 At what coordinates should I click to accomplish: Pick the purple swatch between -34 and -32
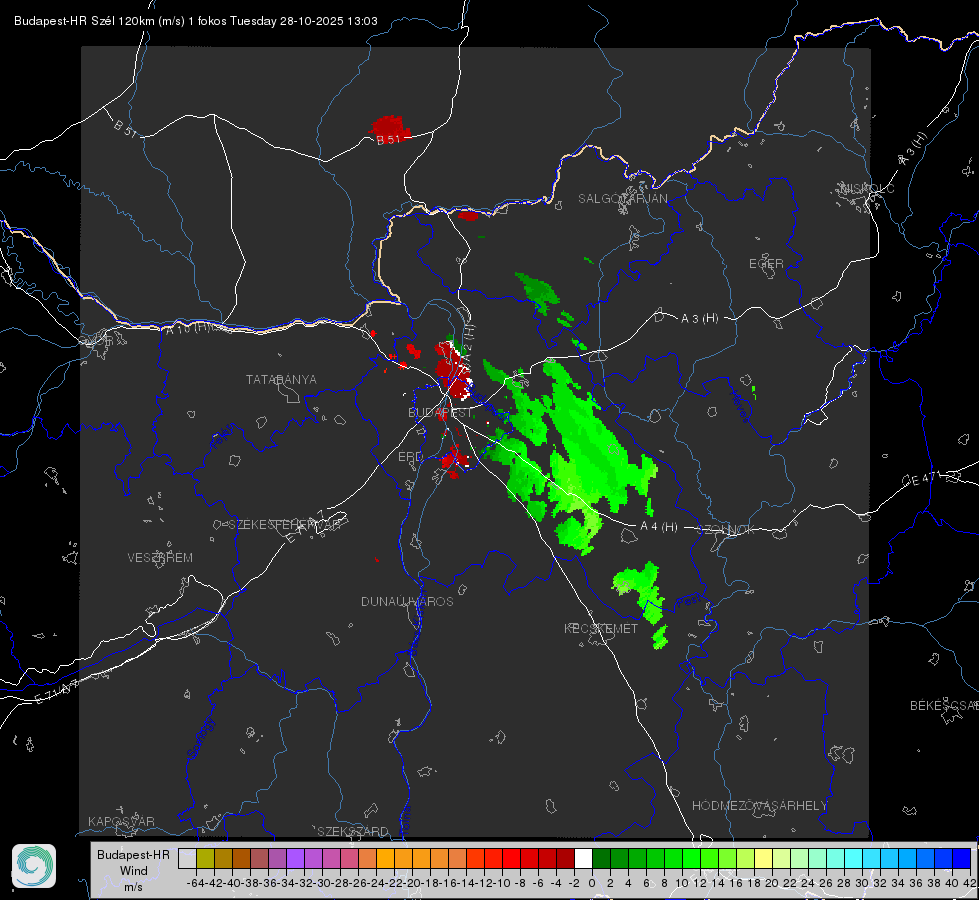pyautogui.click(x=295, y=858)
